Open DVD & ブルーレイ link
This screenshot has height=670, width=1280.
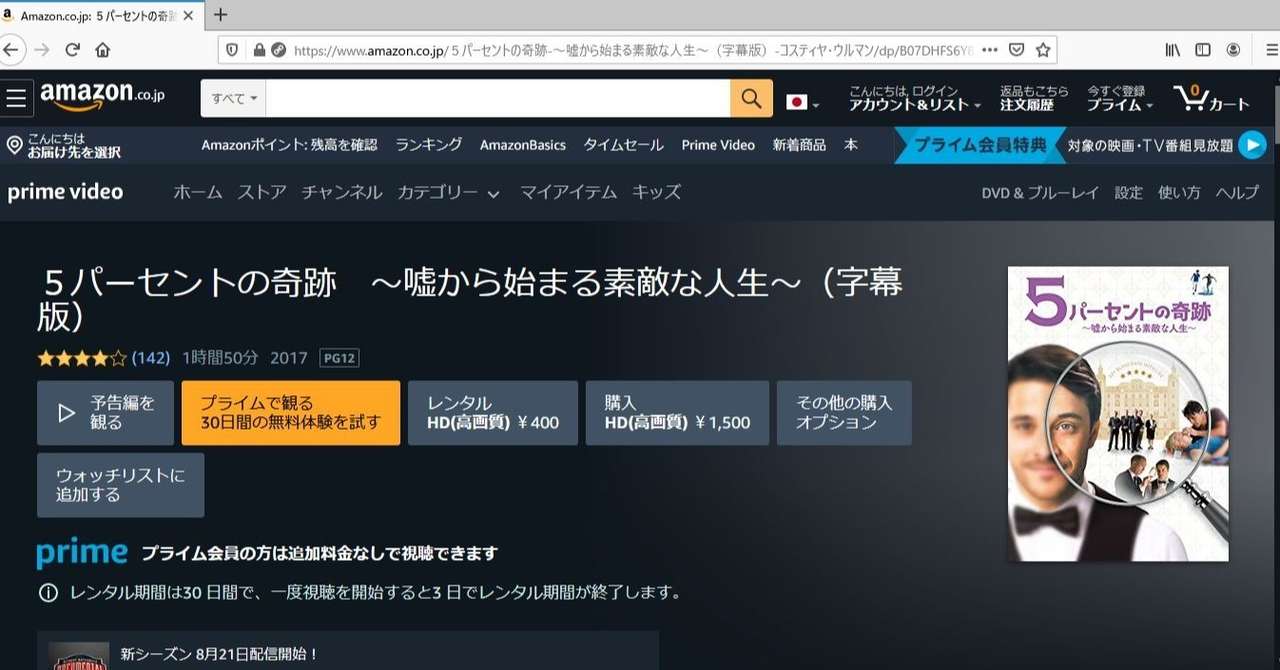(x=1040, y=193)
